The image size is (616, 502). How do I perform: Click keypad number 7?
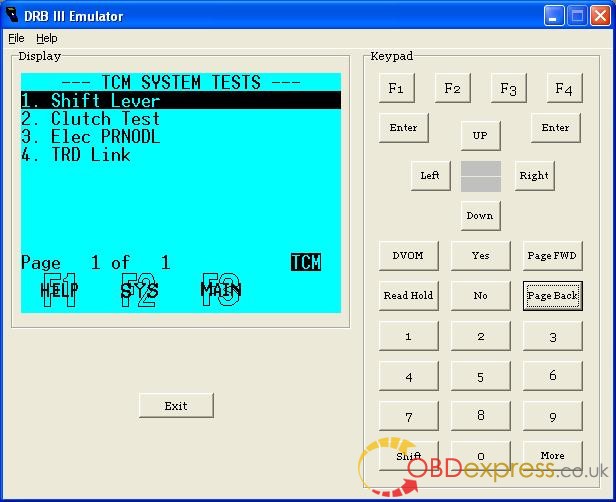coord(409,416)
